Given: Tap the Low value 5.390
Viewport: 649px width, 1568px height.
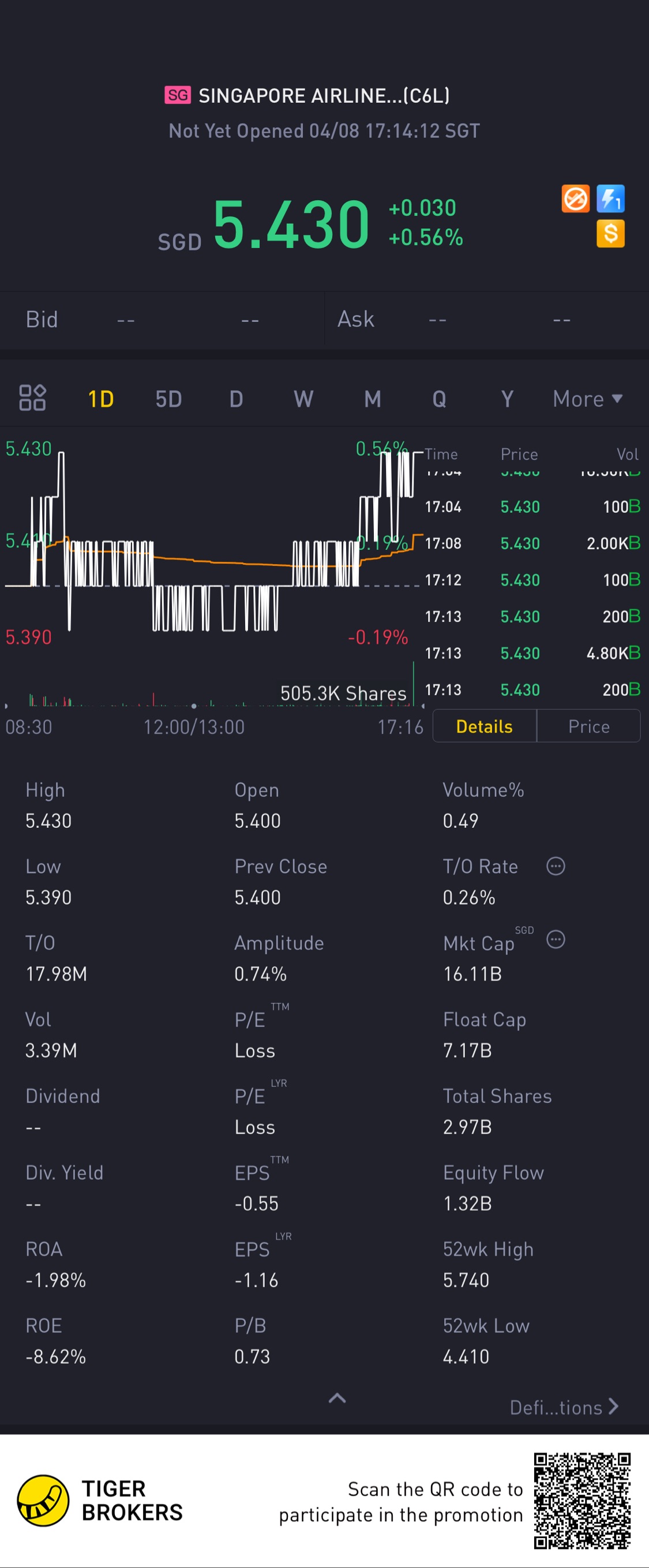Looking at the screenshot, I should (48, 897).
